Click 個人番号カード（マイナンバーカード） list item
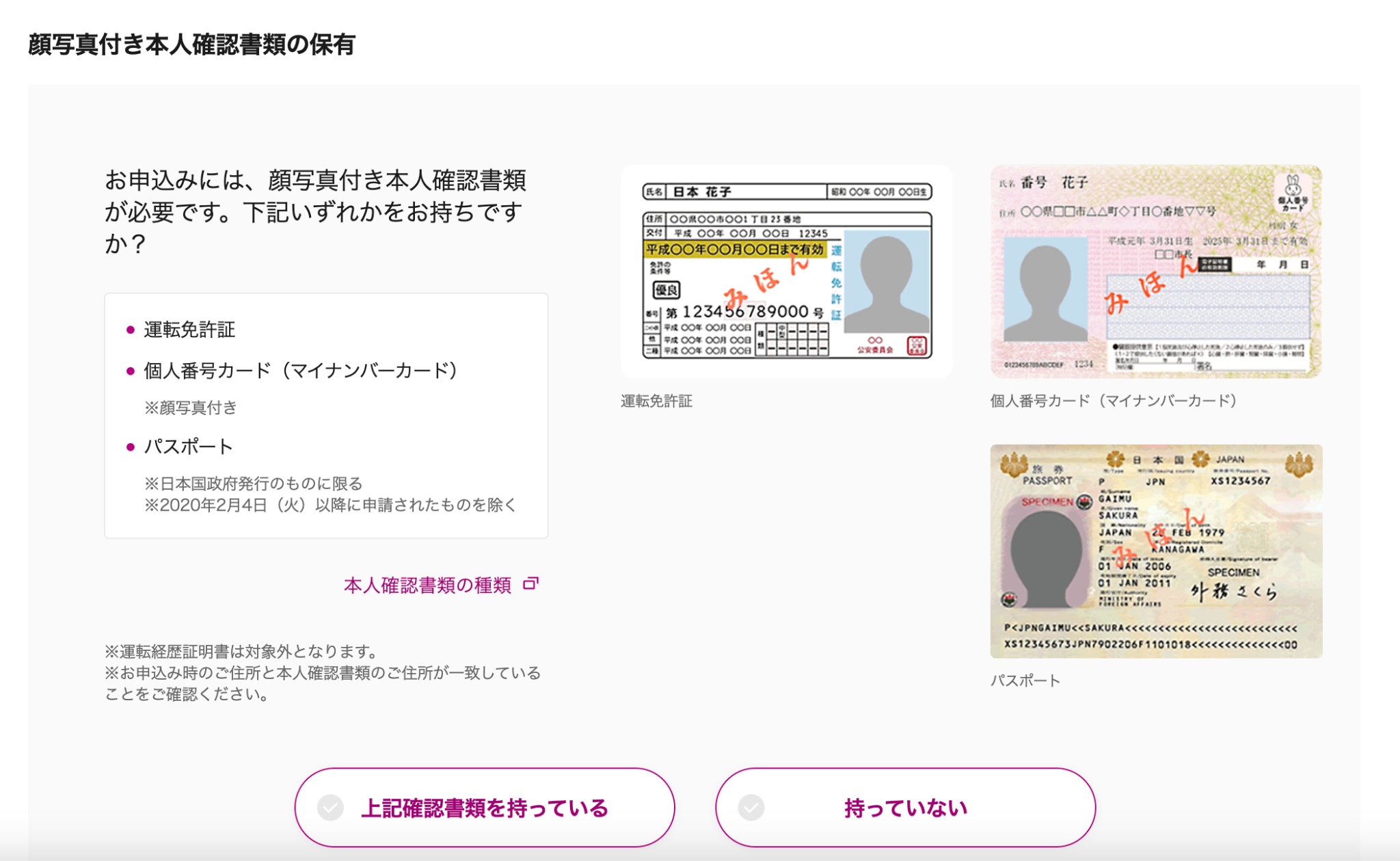Image resolution: width=1400 pixels, height=861 pixels. tap(299, 371)
